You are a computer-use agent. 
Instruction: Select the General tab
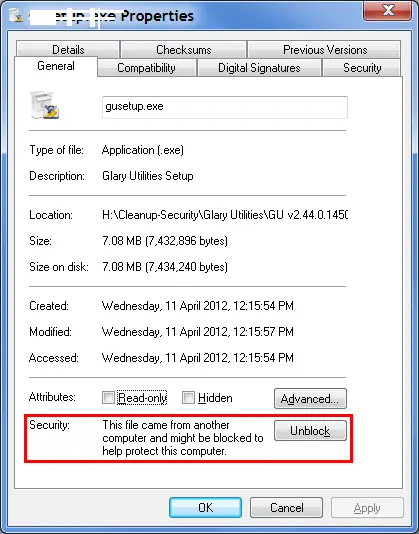click(x=56, y=66)
